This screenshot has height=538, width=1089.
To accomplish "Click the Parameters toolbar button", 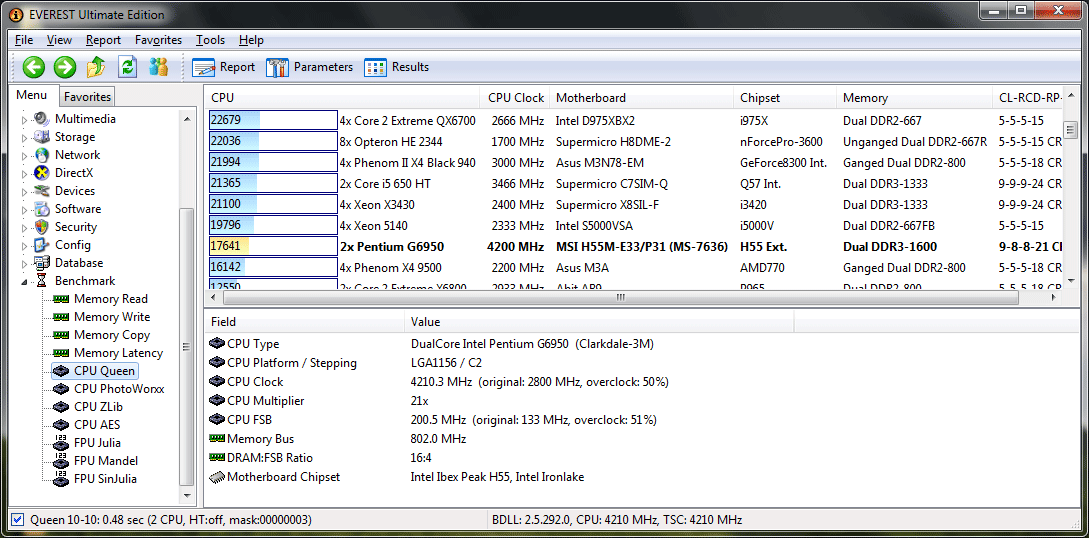I will 310,67.
